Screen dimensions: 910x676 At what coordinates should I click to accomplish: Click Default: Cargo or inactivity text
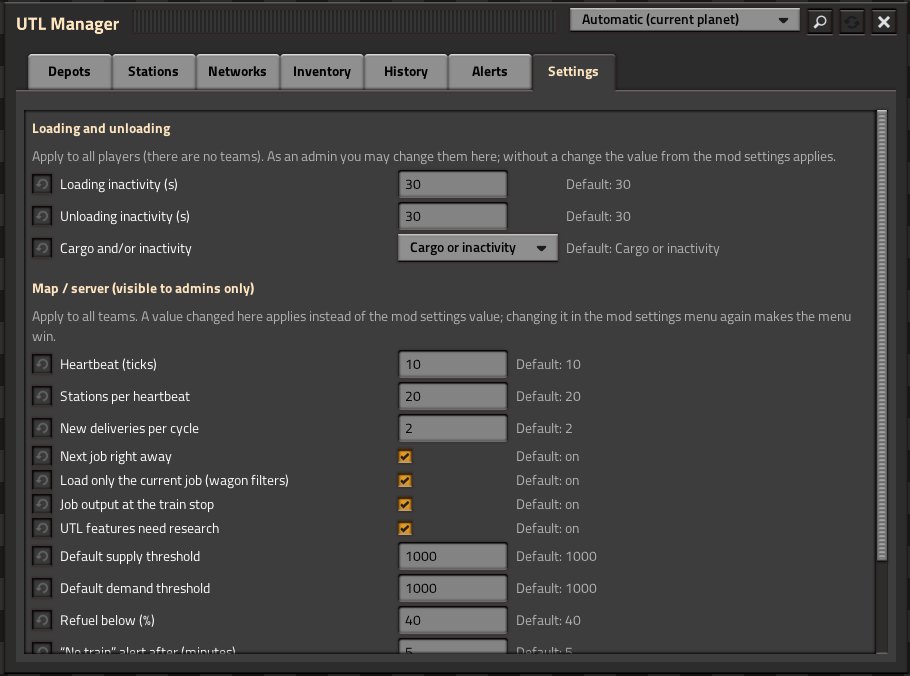click(642, 248)
